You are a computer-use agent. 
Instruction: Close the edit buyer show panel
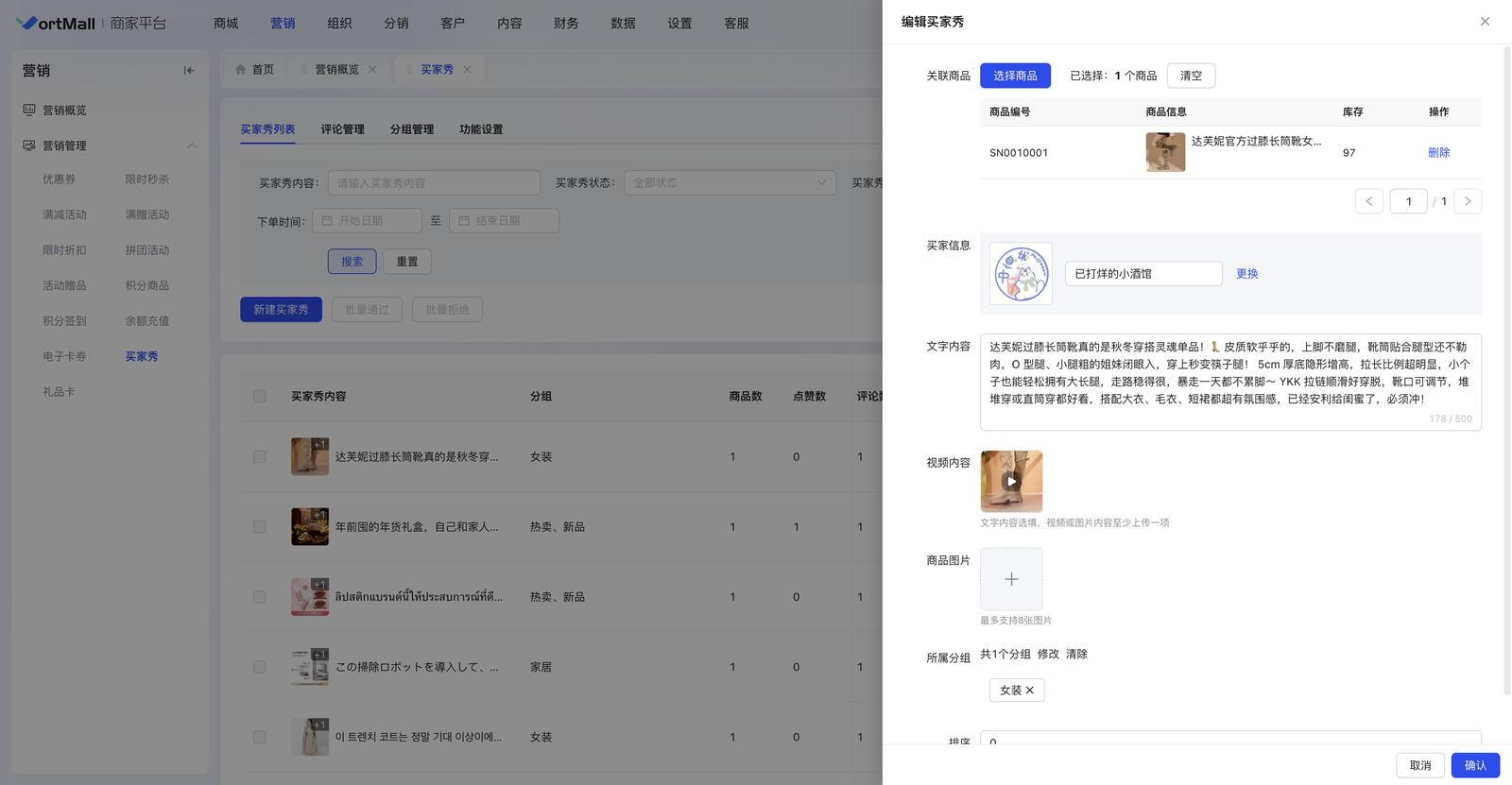(1485, 22)
